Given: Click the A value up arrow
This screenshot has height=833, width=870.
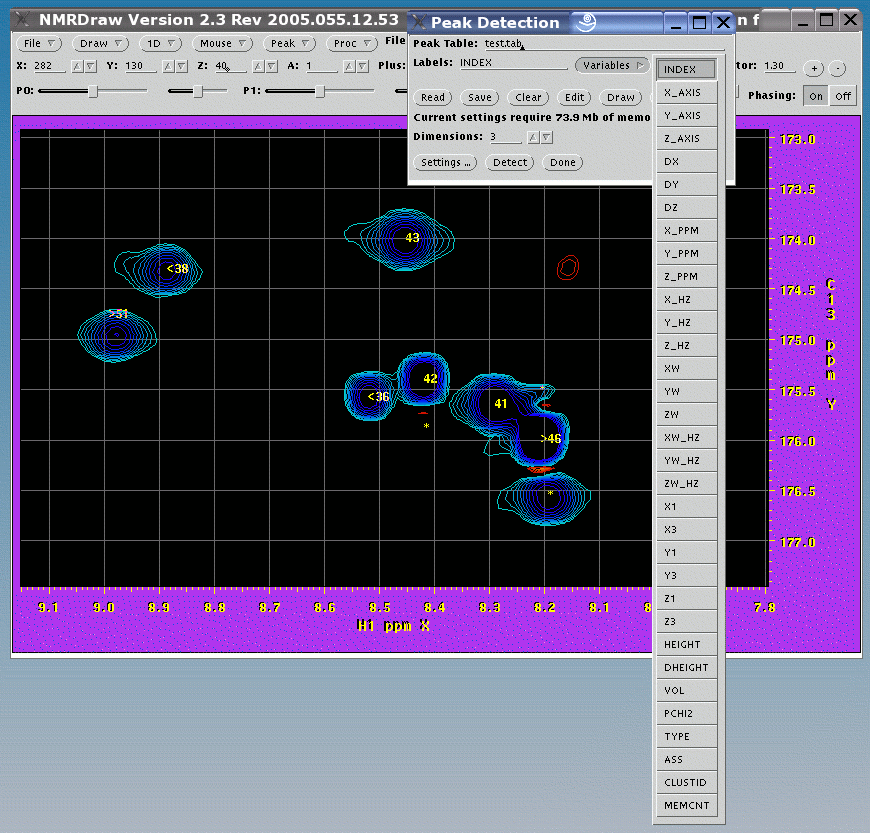Looking at the screenshot, I should pyautogui.click(x=349, y=67).
